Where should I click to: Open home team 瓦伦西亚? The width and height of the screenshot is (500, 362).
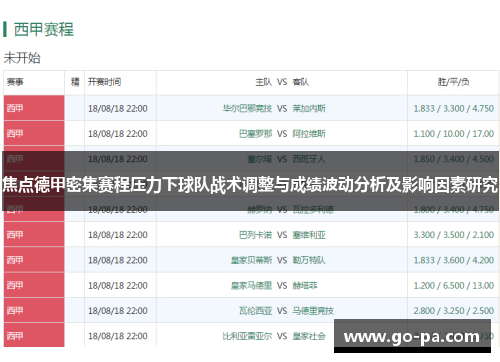click(256, 311)
